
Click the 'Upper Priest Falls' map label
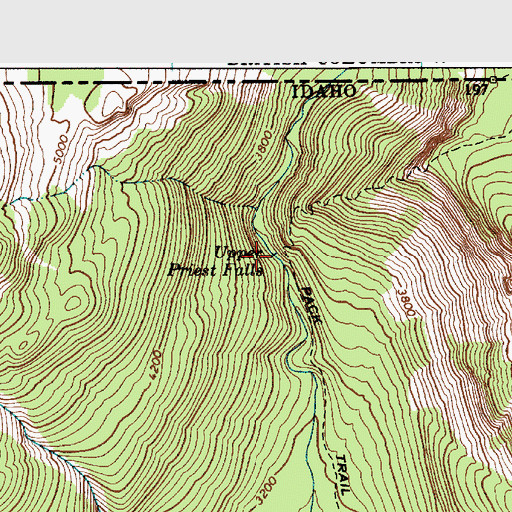(x=216, y=261)
